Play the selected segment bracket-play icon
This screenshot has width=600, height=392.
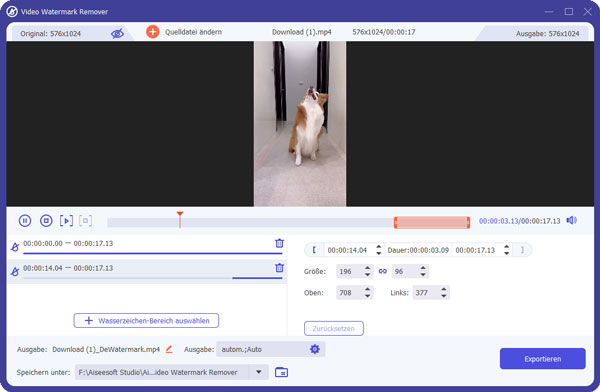coord(66,221)
